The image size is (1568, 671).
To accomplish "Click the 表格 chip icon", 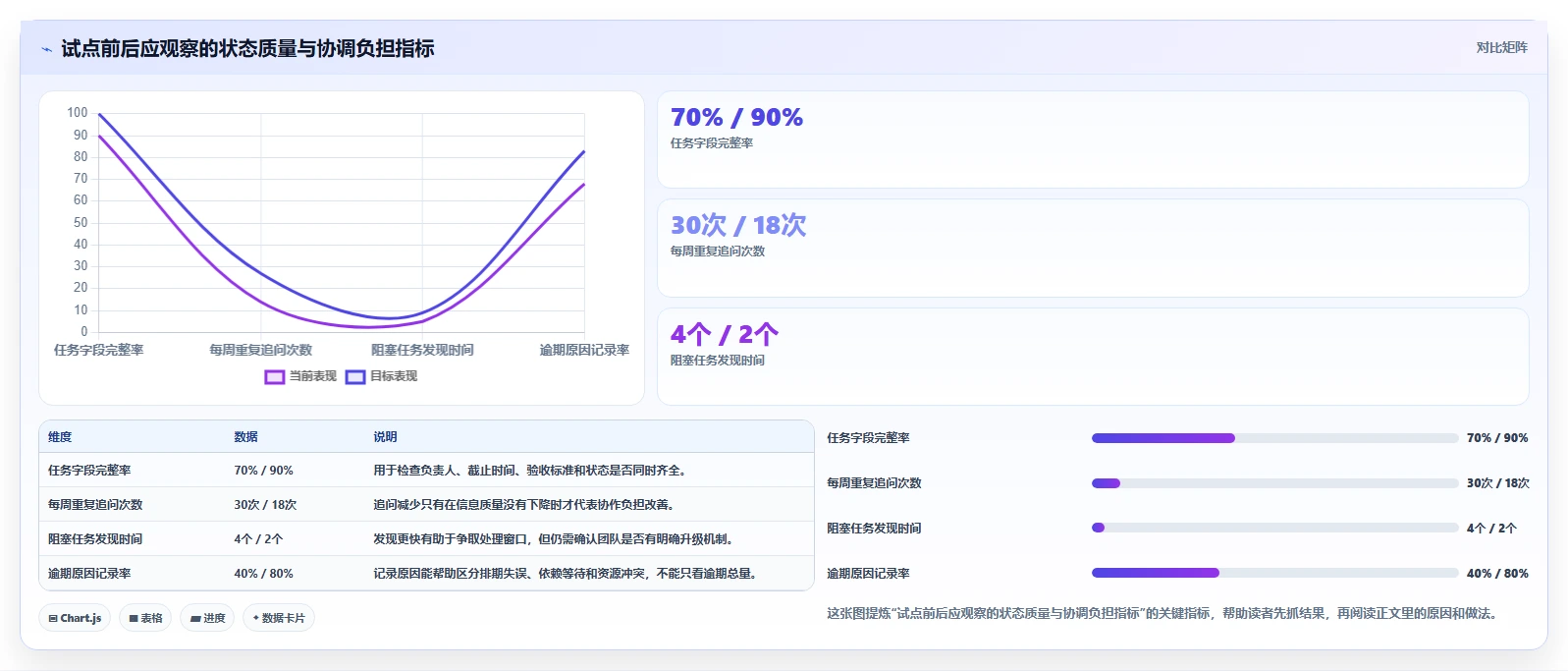I will (x=134, y=619).
